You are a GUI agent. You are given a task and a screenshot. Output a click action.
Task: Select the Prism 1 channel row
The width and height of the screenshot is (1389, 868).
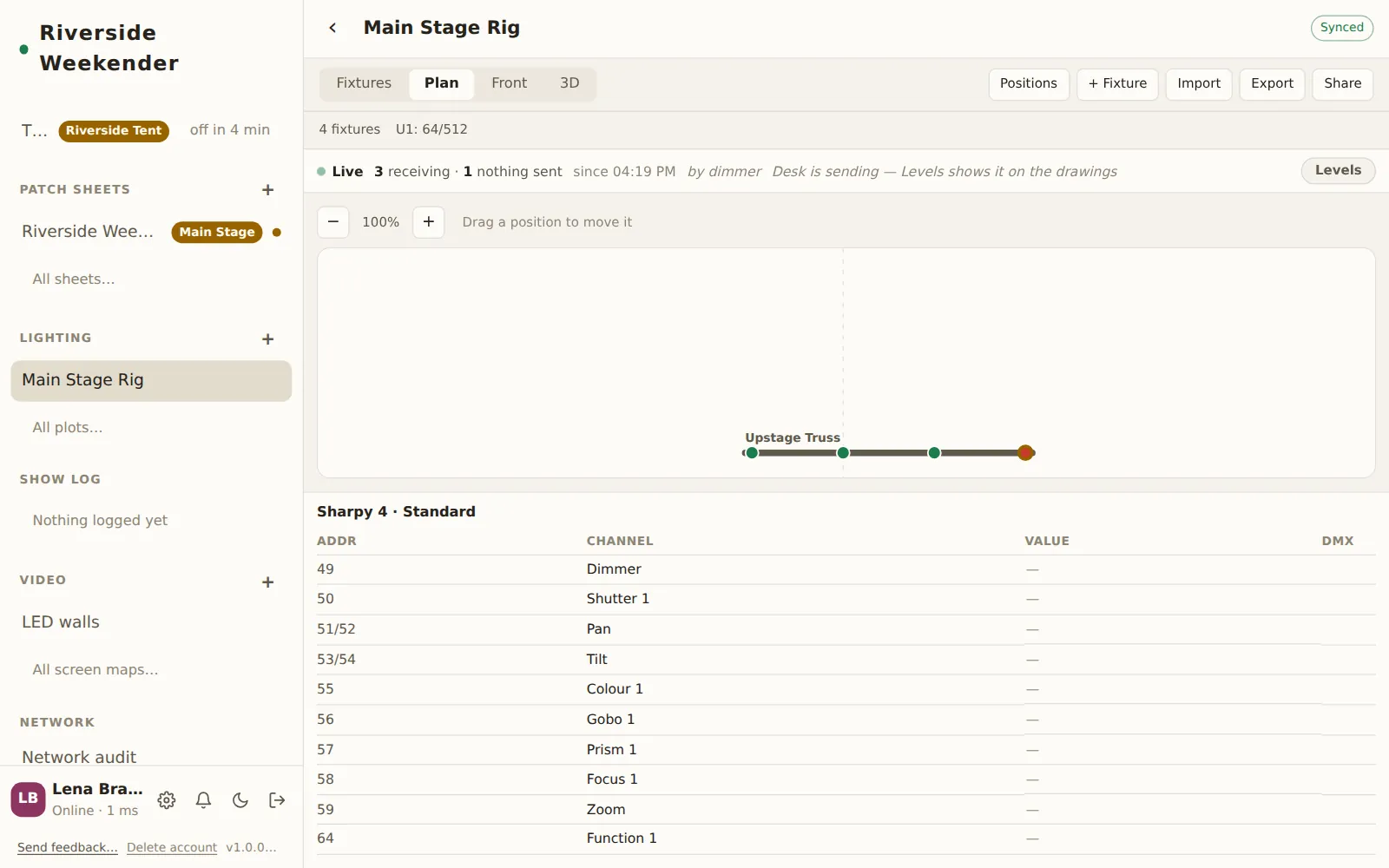coord(846,750)
